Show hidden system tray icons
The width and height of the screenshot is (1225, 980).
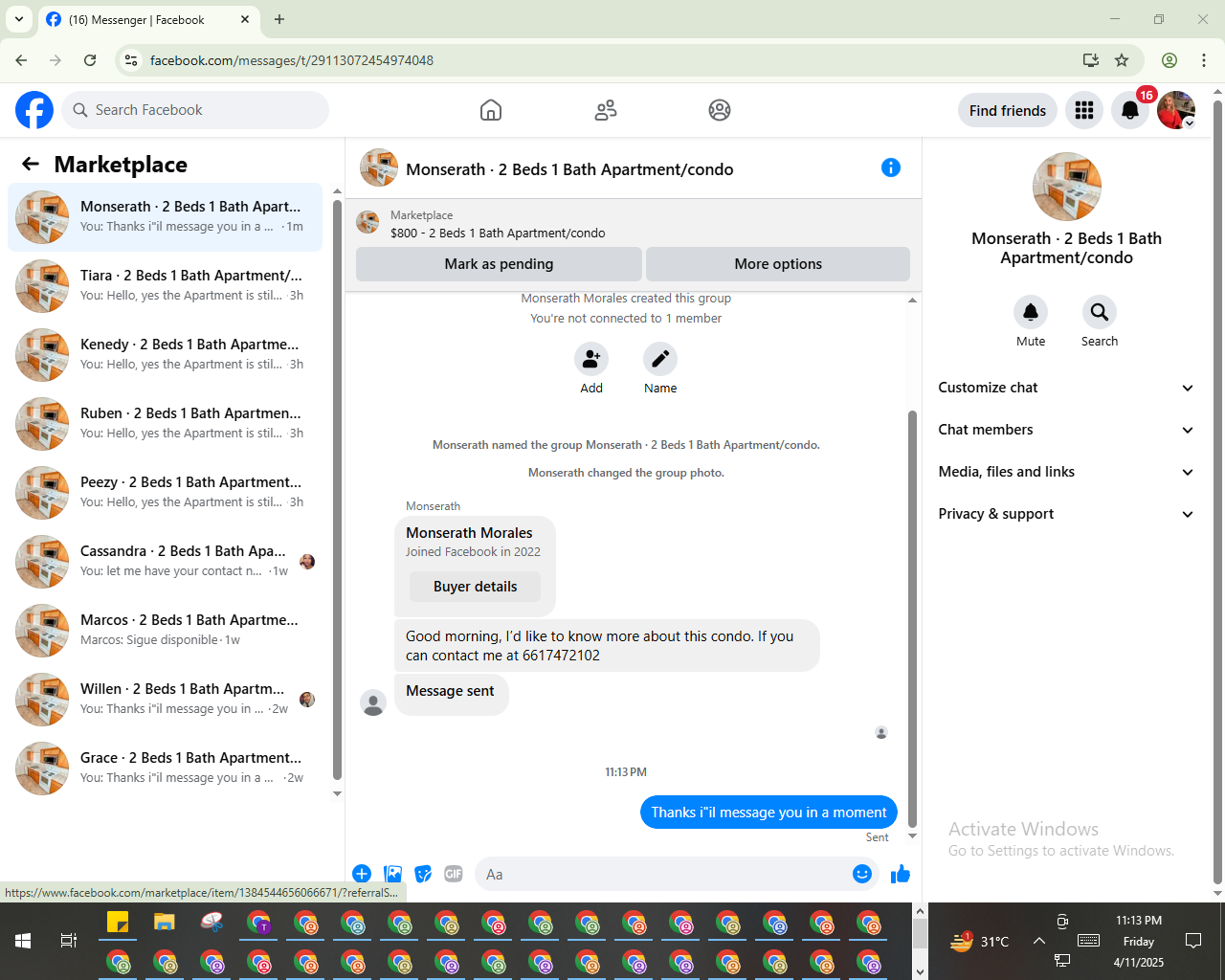click(x=1039, y=941)
